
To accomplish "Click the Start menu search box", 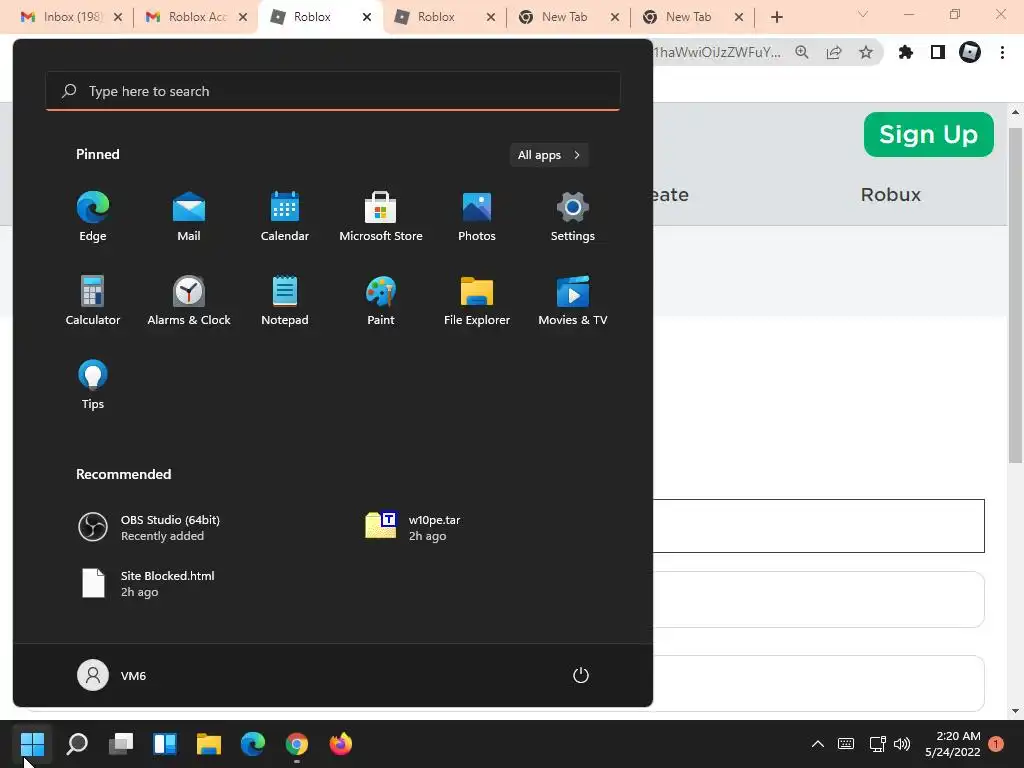I will click(333, 91).
